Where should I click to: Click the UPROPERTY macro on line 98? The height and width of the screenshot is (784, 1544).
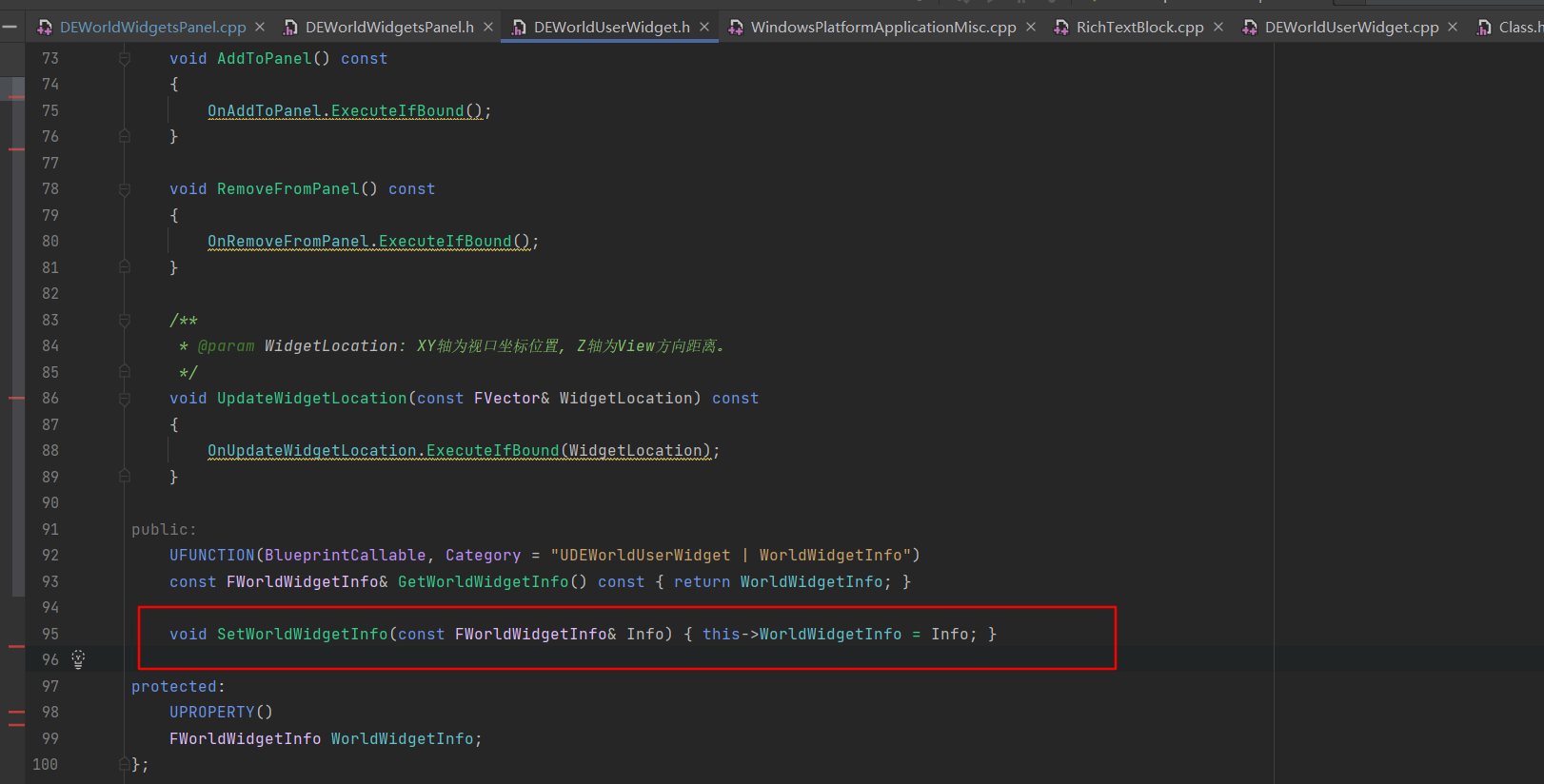click(212, 713)
